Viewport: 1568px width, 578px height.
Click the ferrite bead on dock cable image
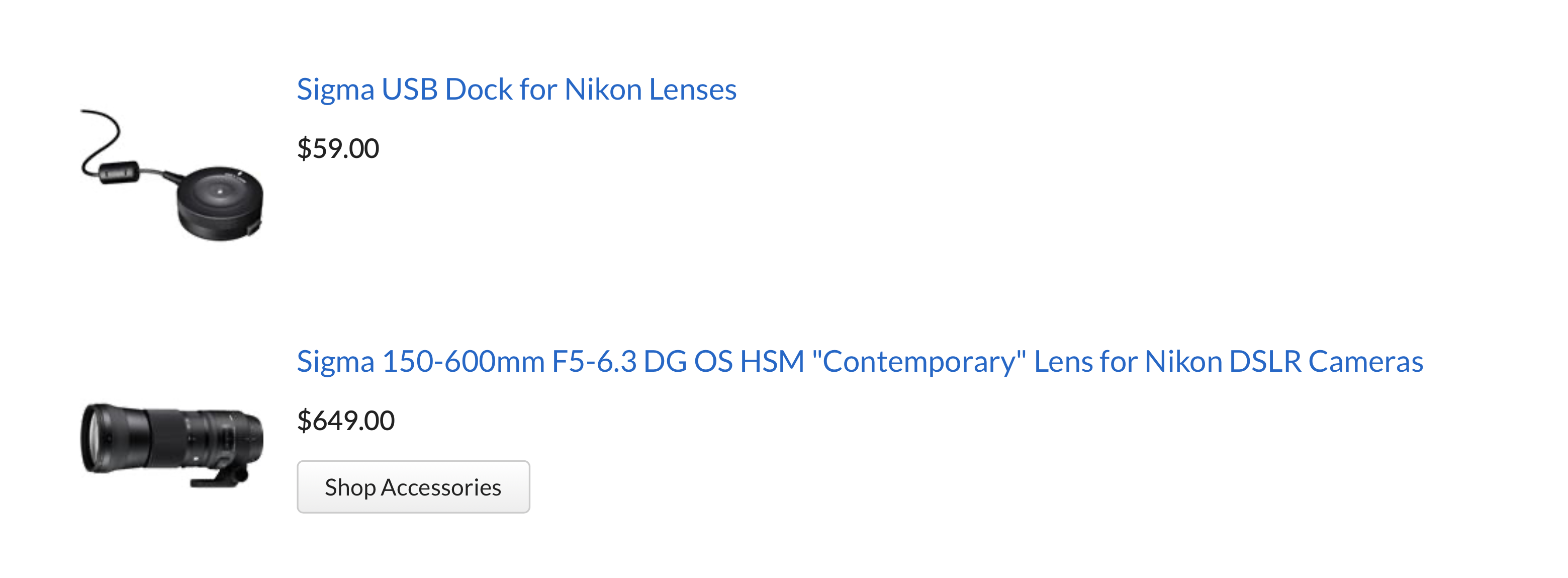click(119, 173)
